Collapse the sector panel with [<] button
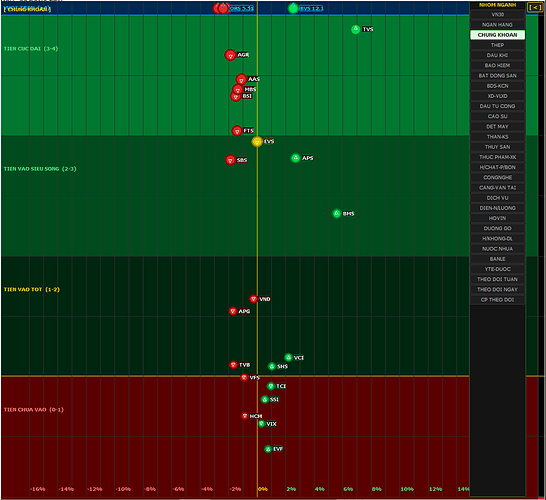Image resolution: width=546 pixels, height=500 pixels. click(535, 7)
